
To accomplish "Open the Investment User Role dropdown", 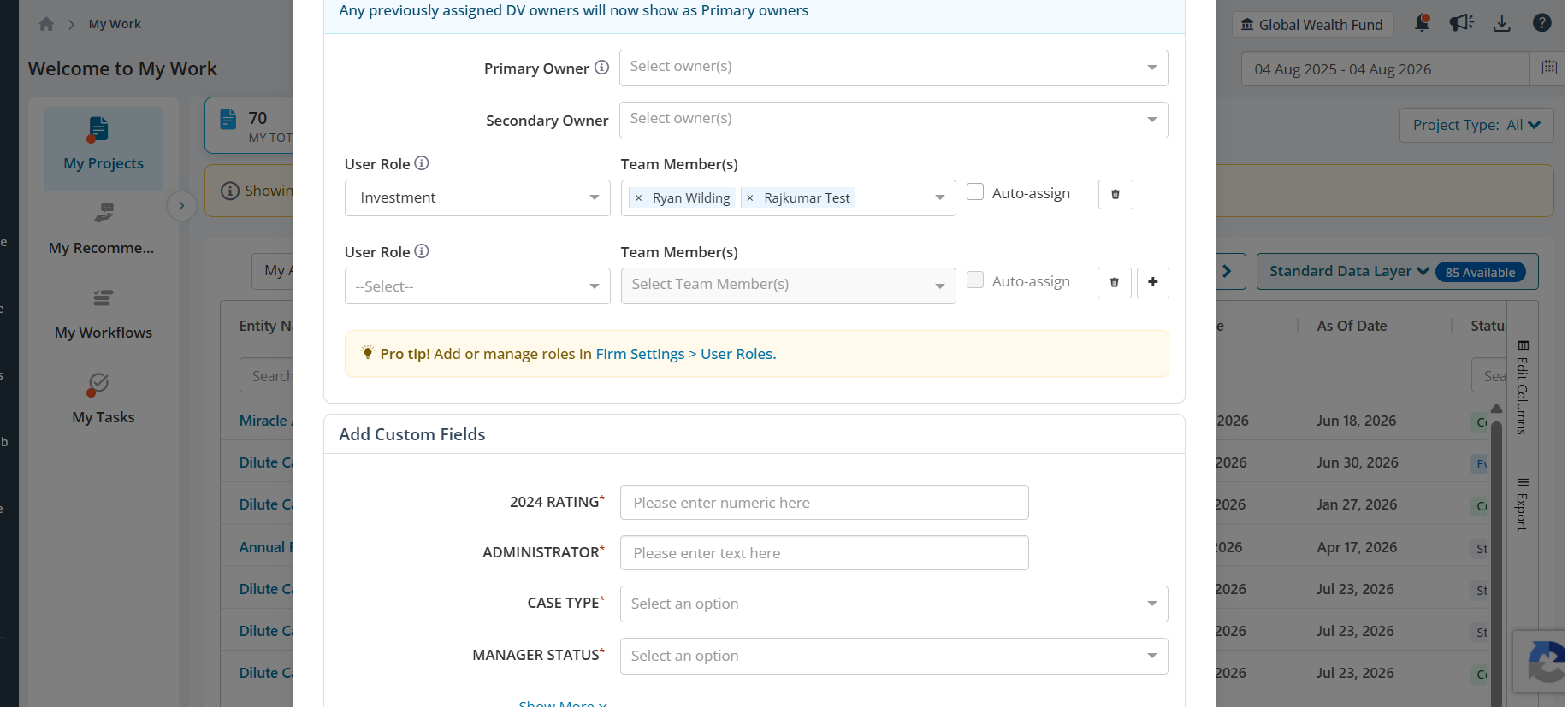I will pos(477,197).
